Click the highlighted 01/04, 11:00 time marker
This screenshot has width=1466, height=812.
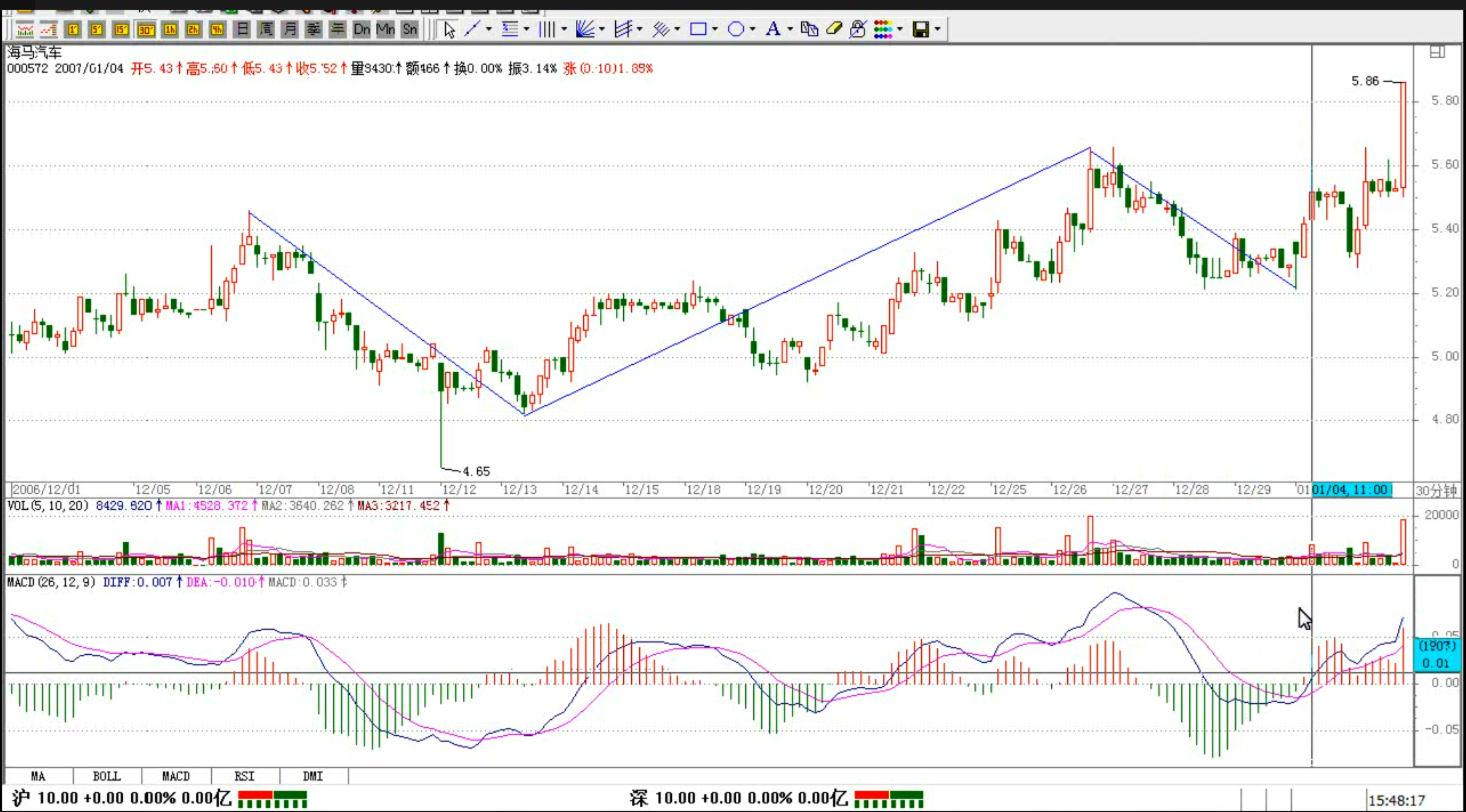[1351, 490]
